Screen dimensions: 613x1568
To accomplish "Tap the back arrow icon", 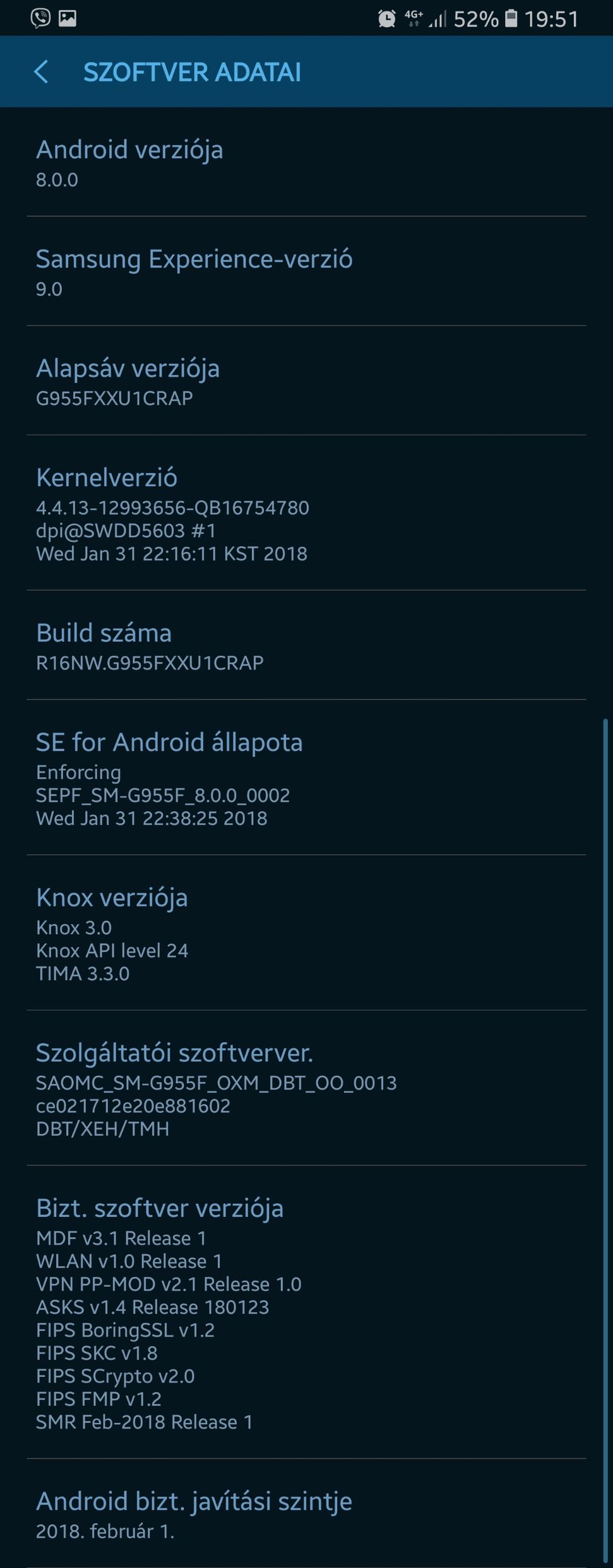I will coord(41,72).
